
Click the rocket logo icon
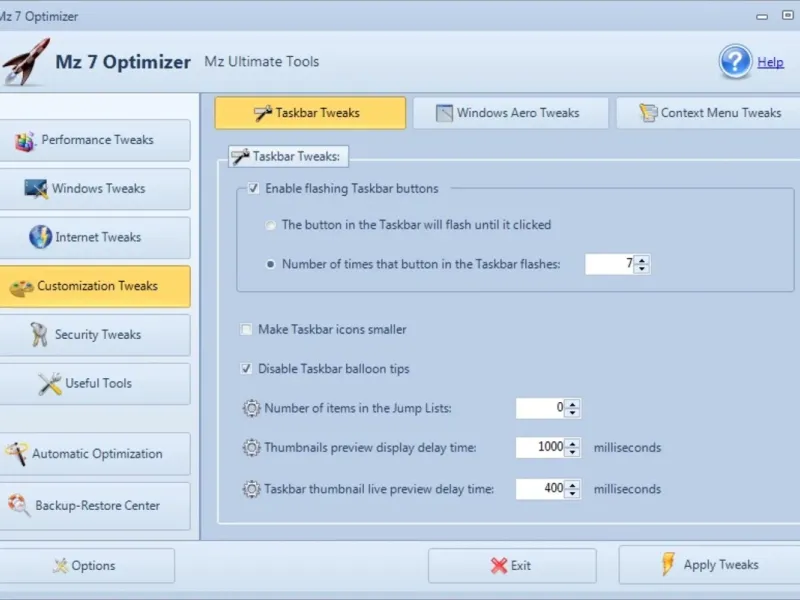[27, 62]
